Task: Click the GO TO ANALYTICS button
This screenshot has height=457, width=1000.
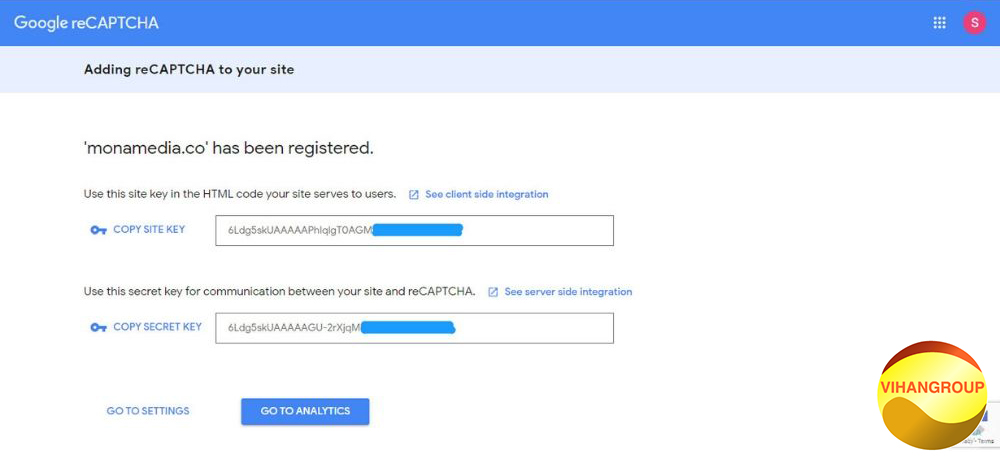Action: coord(305,411)
